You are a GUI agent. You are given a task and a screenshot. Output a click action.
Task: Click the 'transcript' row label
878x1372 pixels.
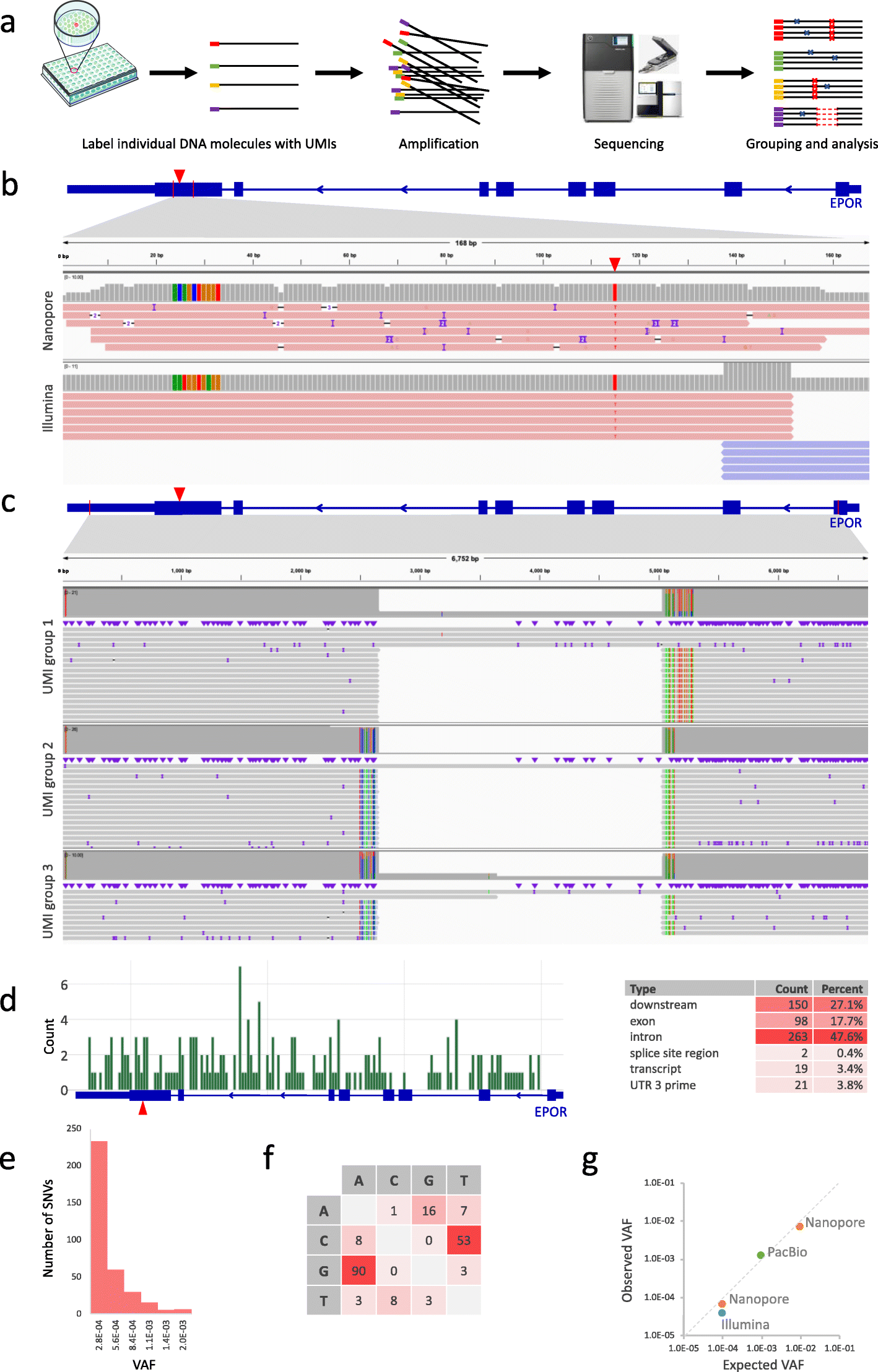tap(656, 1069)
